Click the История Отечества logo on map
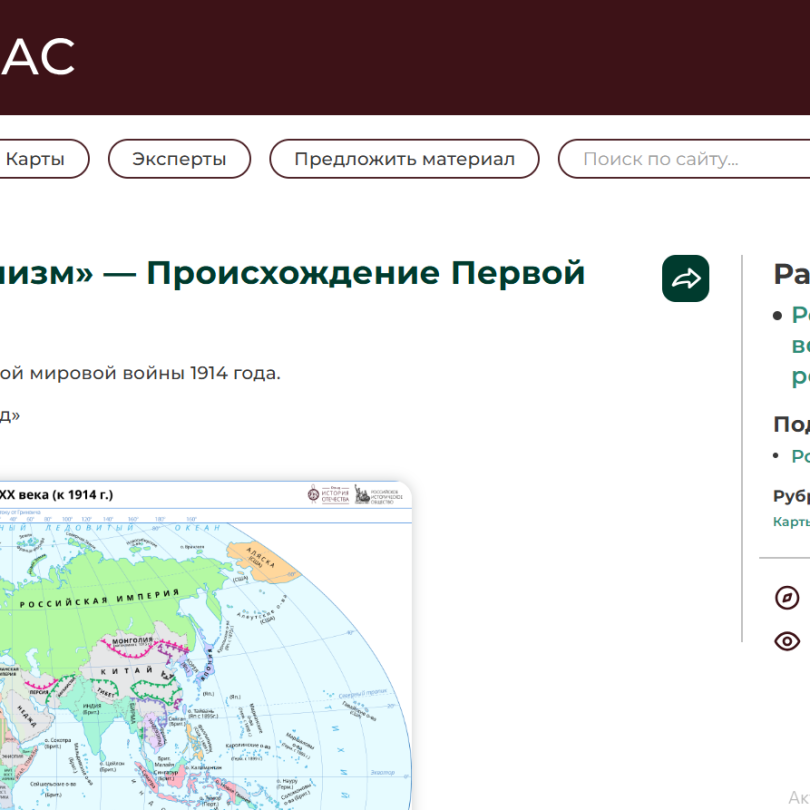 coord(328,494)
